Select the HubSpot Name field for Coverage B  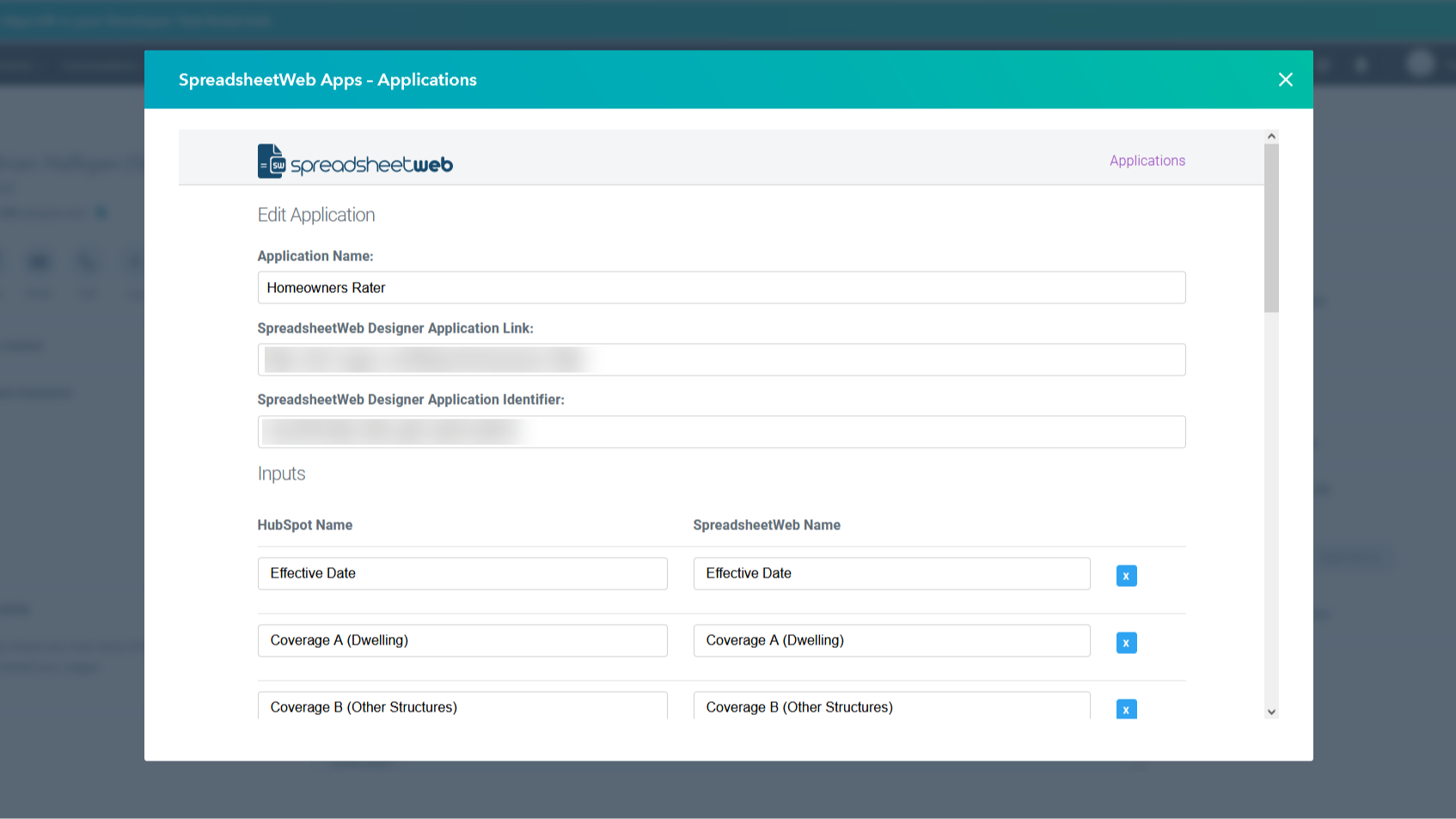point(462,706)
